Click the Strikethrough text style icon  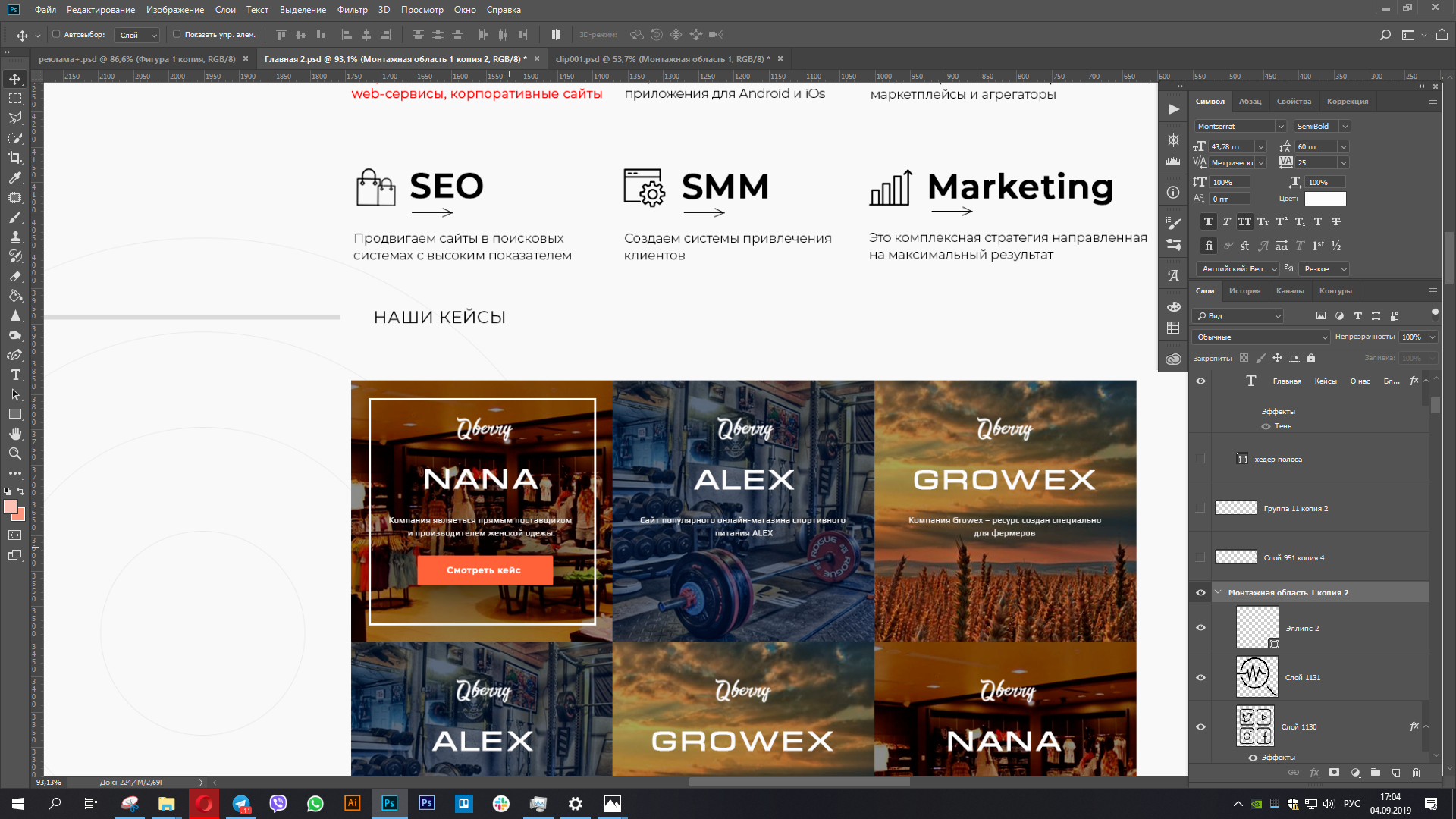pos(1336,221)
